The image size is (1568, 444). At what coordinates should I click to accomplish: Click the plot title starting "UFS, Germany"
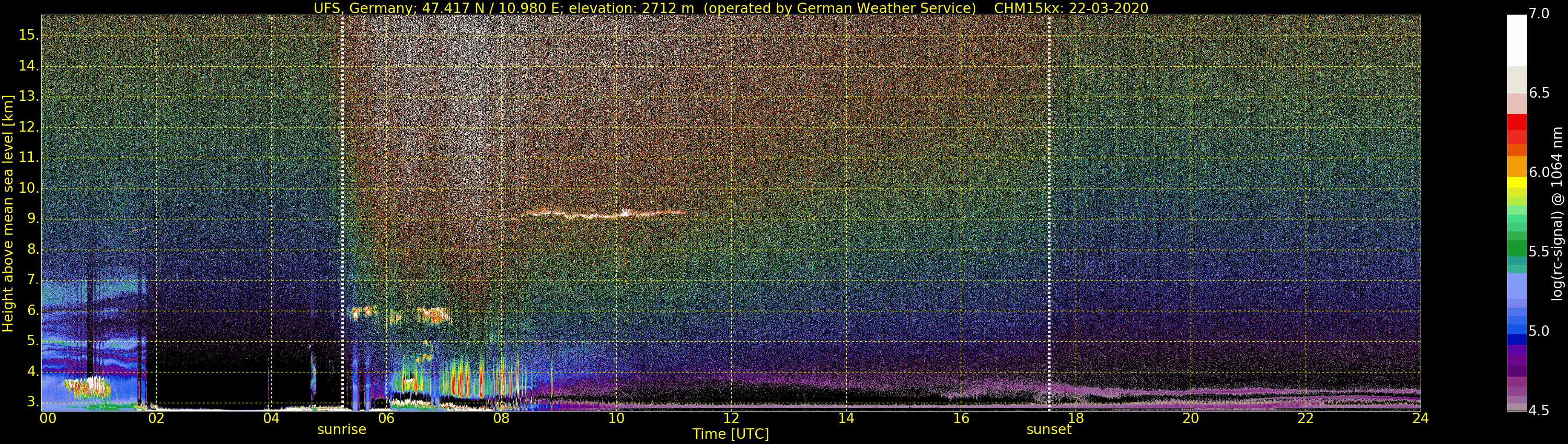pyautogui.click(x=731, y=8)
